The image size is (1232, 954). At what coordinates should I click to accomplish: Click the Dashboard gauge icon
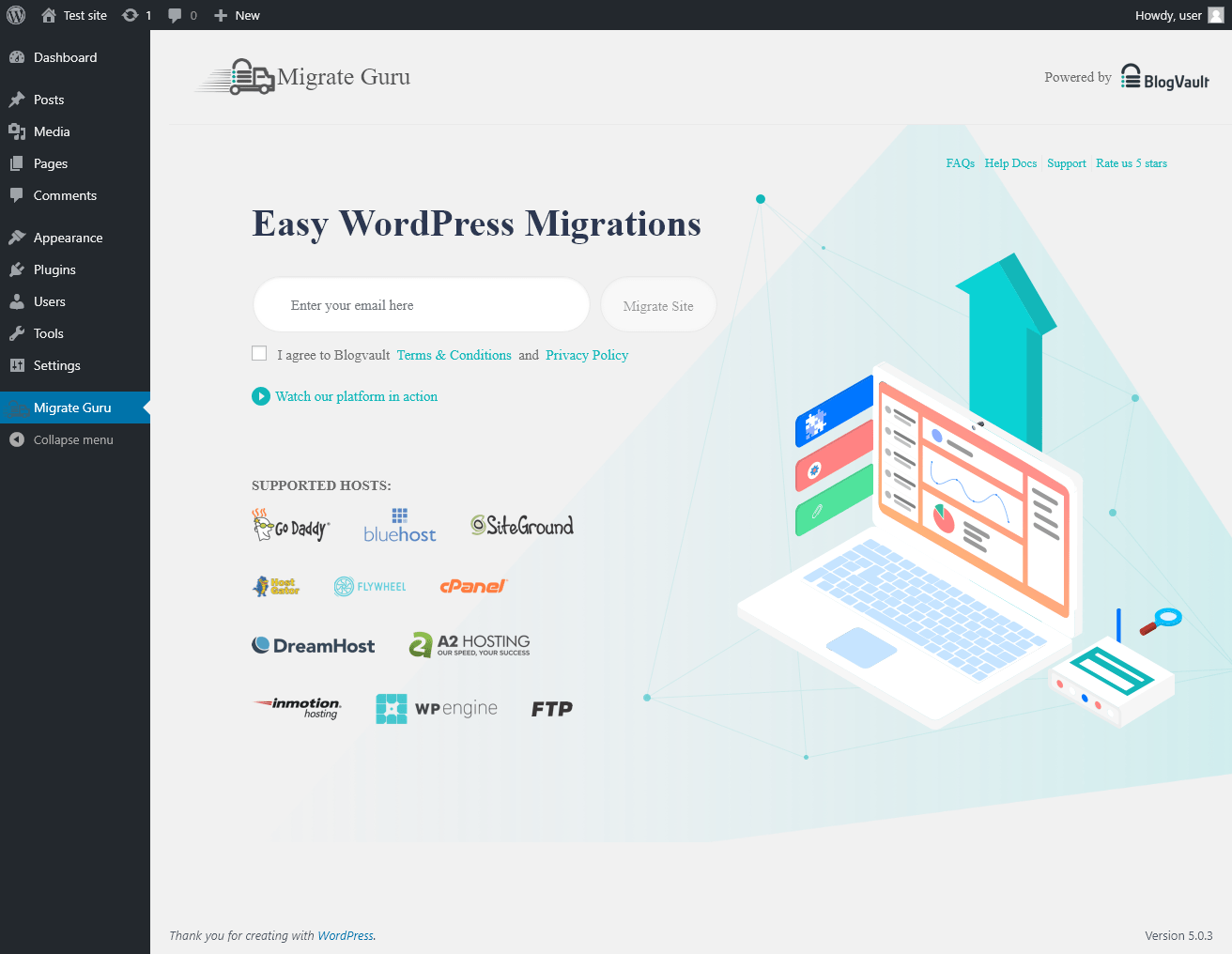click(17, 57)
